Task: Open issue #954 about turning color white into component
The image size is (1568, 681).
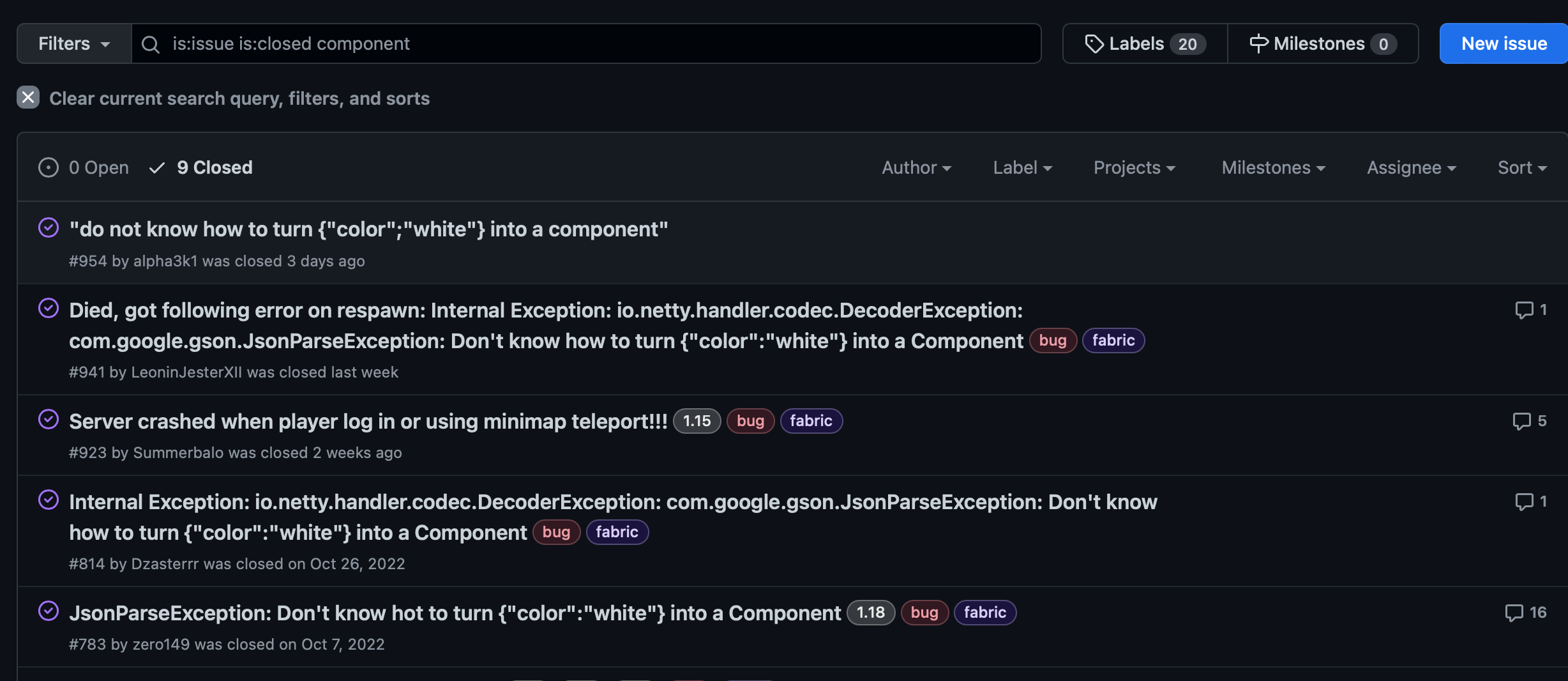Action: [368, 229]
